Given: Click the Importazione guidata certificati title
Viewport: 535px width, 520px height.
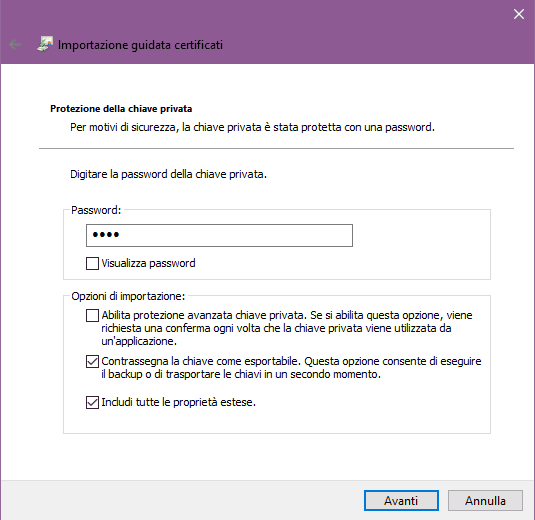Looking at the screenshot, I should coord(140,45).
